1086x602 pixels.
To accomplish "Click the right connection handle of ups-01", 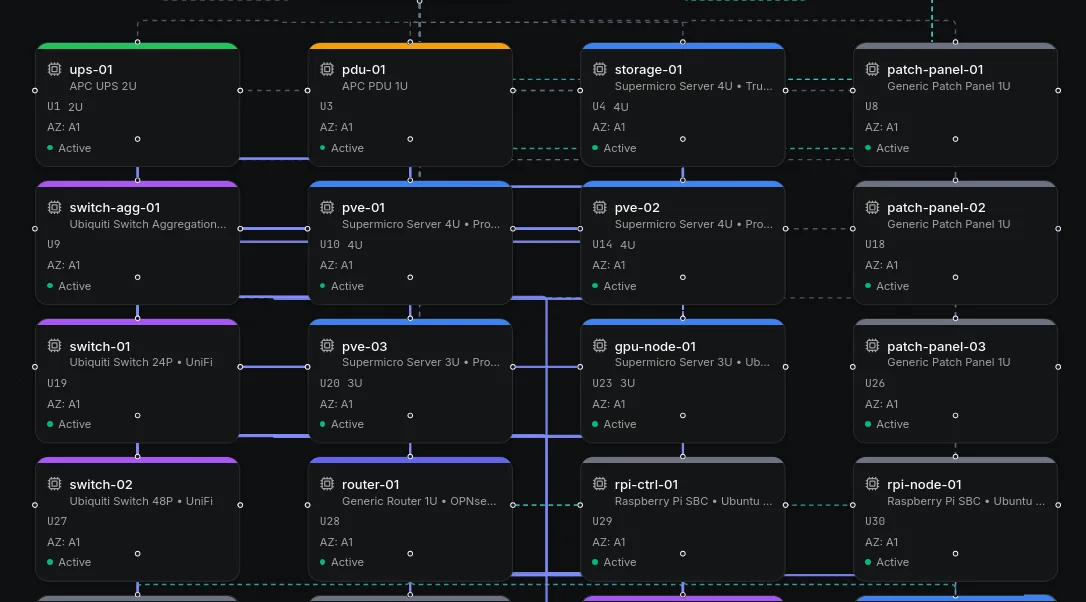I will pos(240,90).
